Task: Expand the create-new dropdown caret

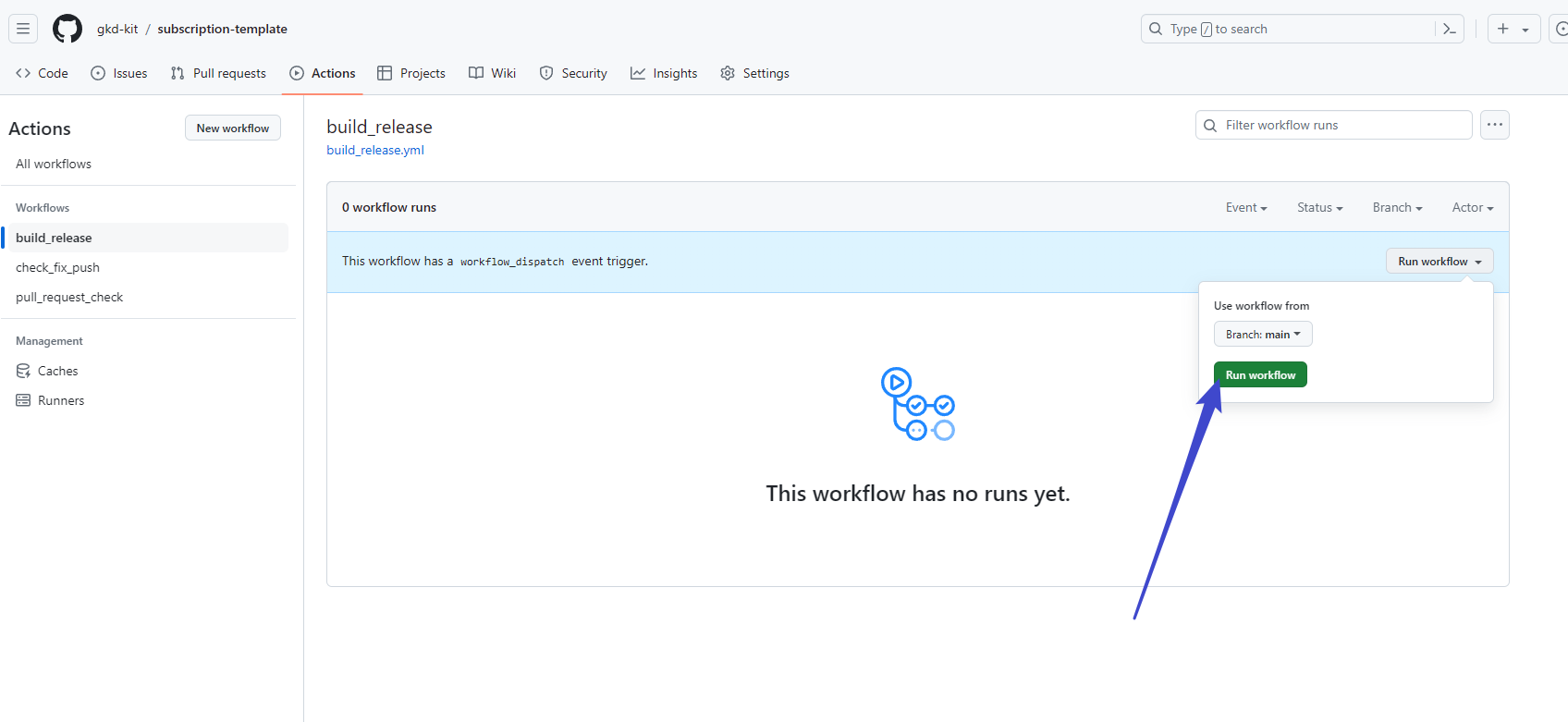Action: click(1525, 30)
